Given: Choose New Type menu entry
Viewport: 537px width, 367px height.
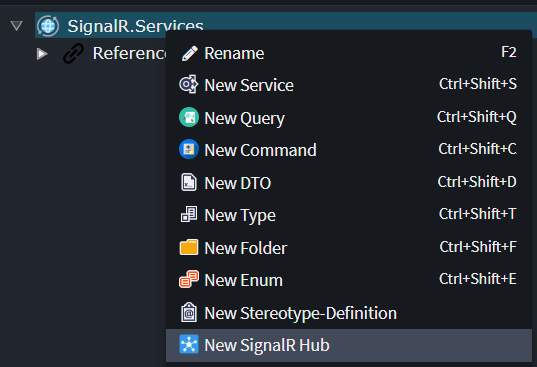Looking at the screenshot, I should (x=349, y=215).
